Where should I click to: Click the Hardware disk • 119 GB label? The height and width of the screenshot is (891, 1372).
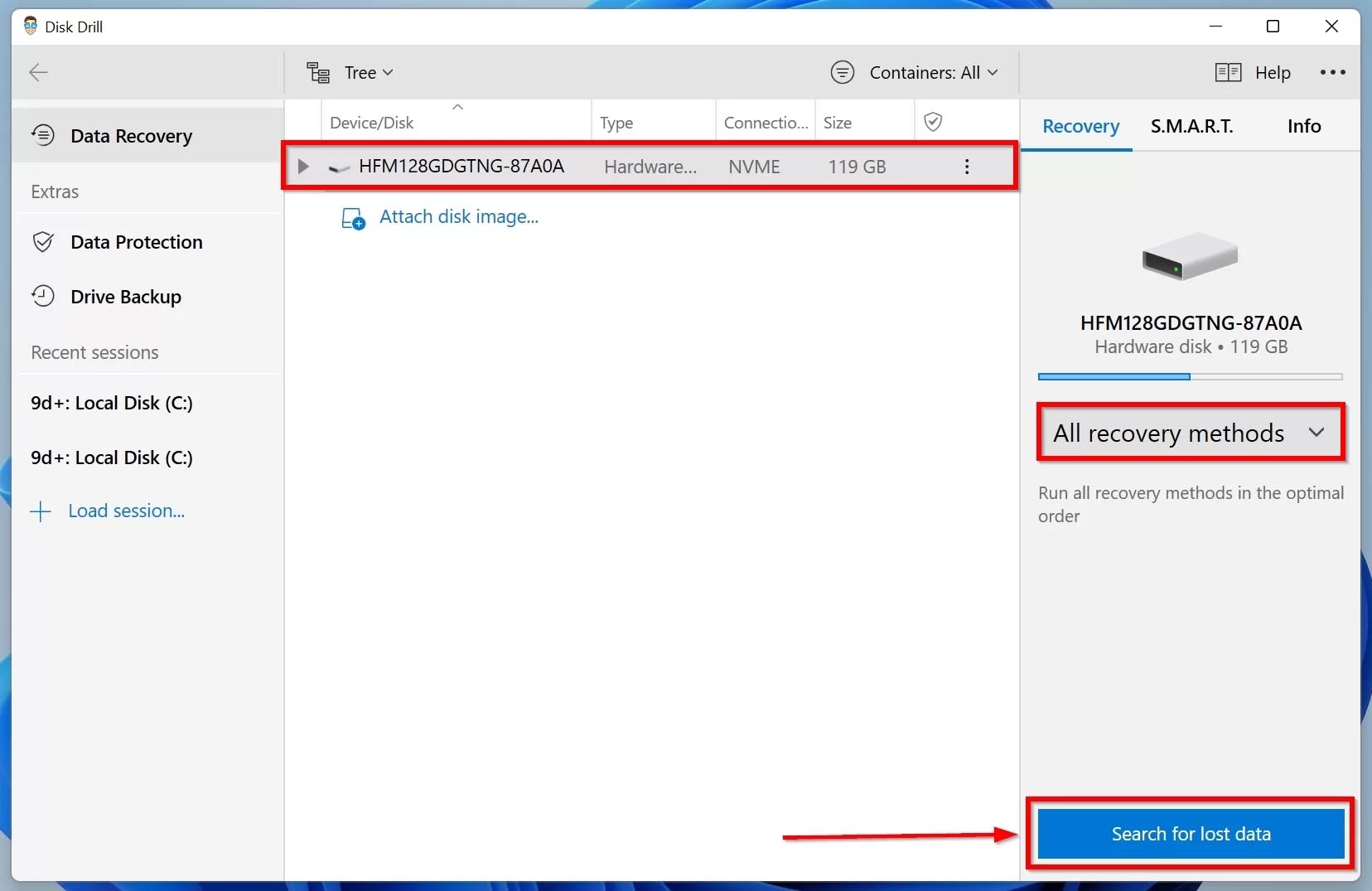1191,346
